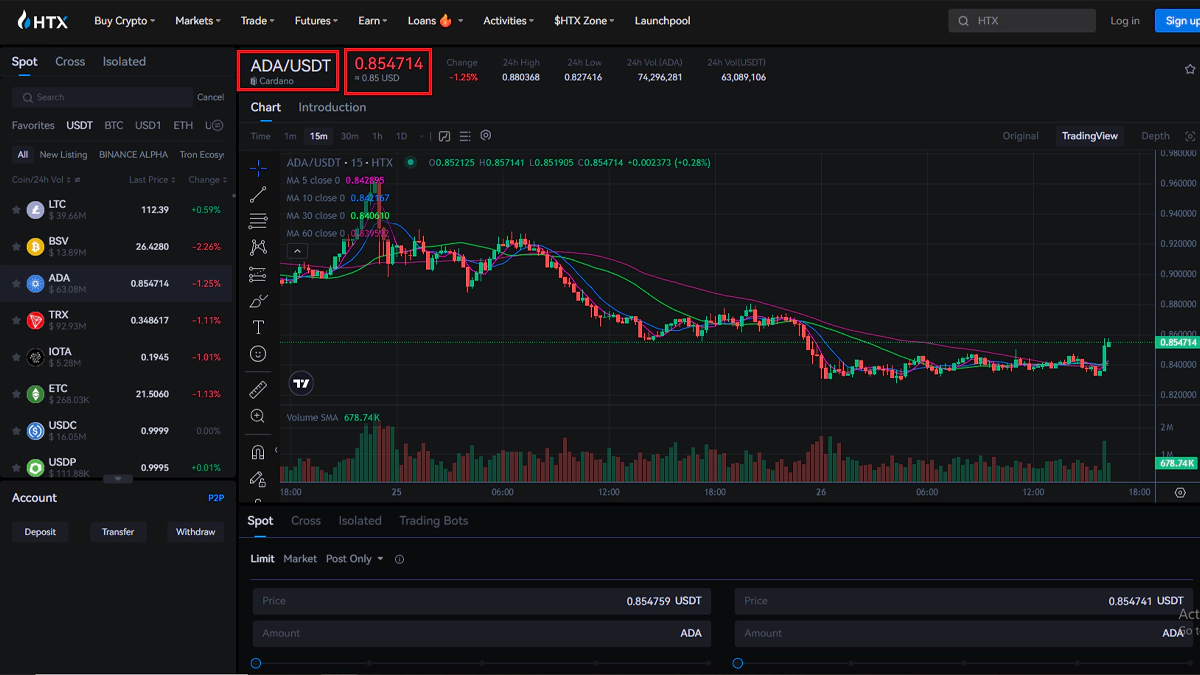The width and height of the screenshot is (1200, 675).
Task: Open chart axis settings gear
Action: [1180, 493]
